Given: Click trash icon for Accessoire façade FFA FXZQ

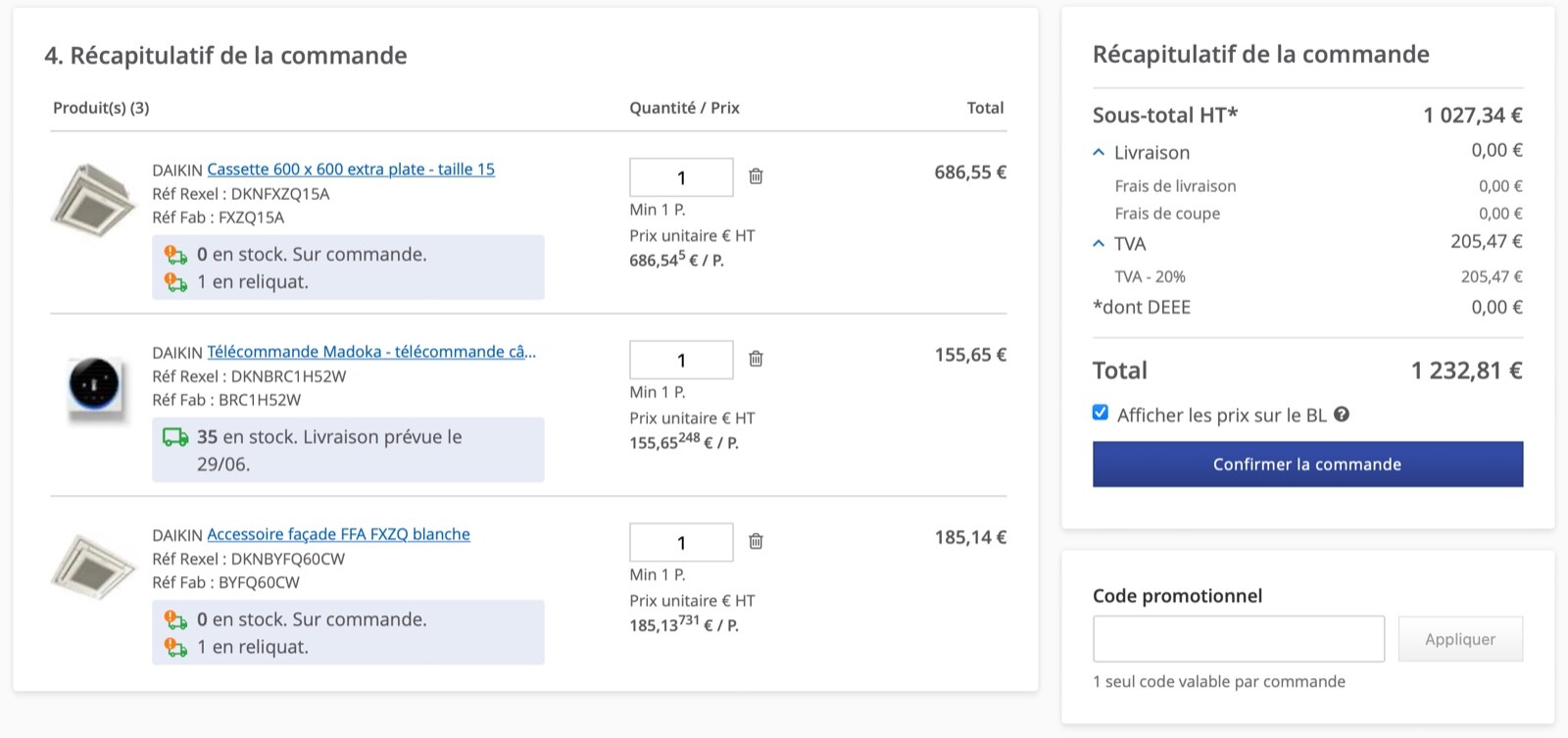Looking at the screenshot, I should click(756, 541).
